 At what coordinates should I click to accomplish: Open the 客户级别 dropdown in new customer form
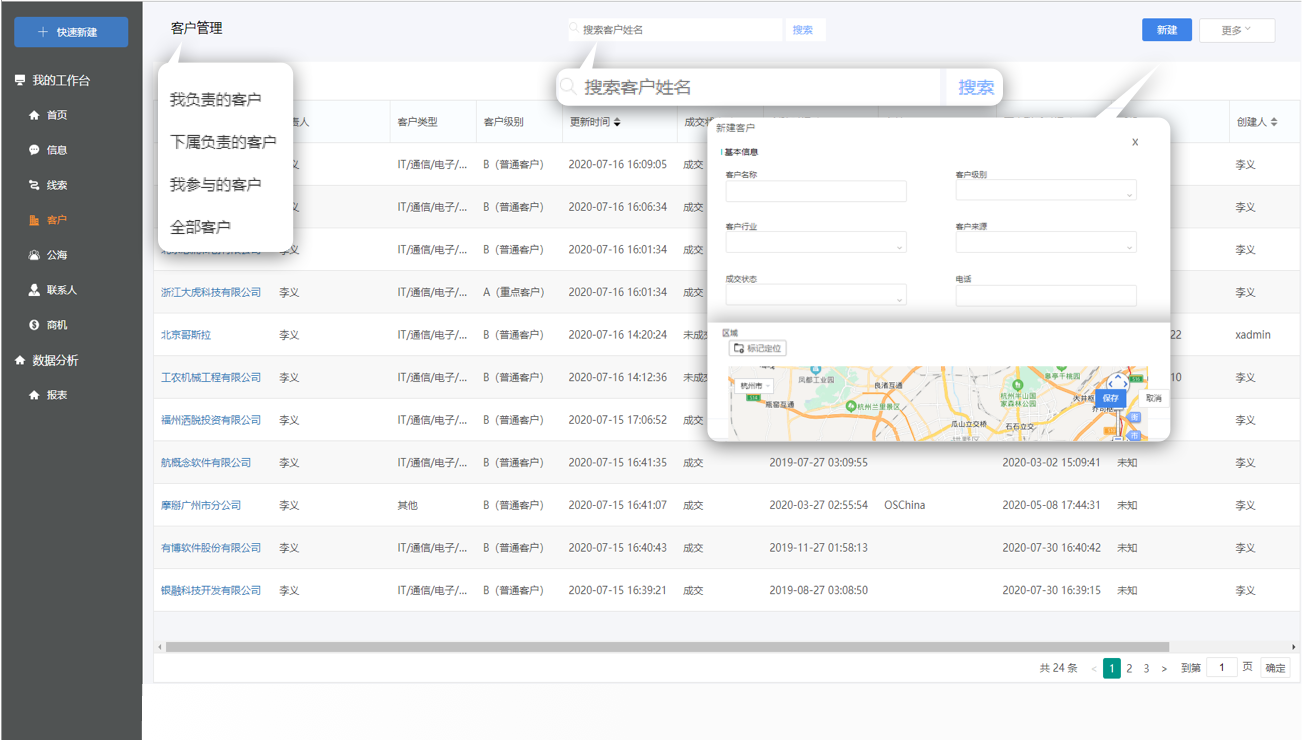[x=1045, y=191]
